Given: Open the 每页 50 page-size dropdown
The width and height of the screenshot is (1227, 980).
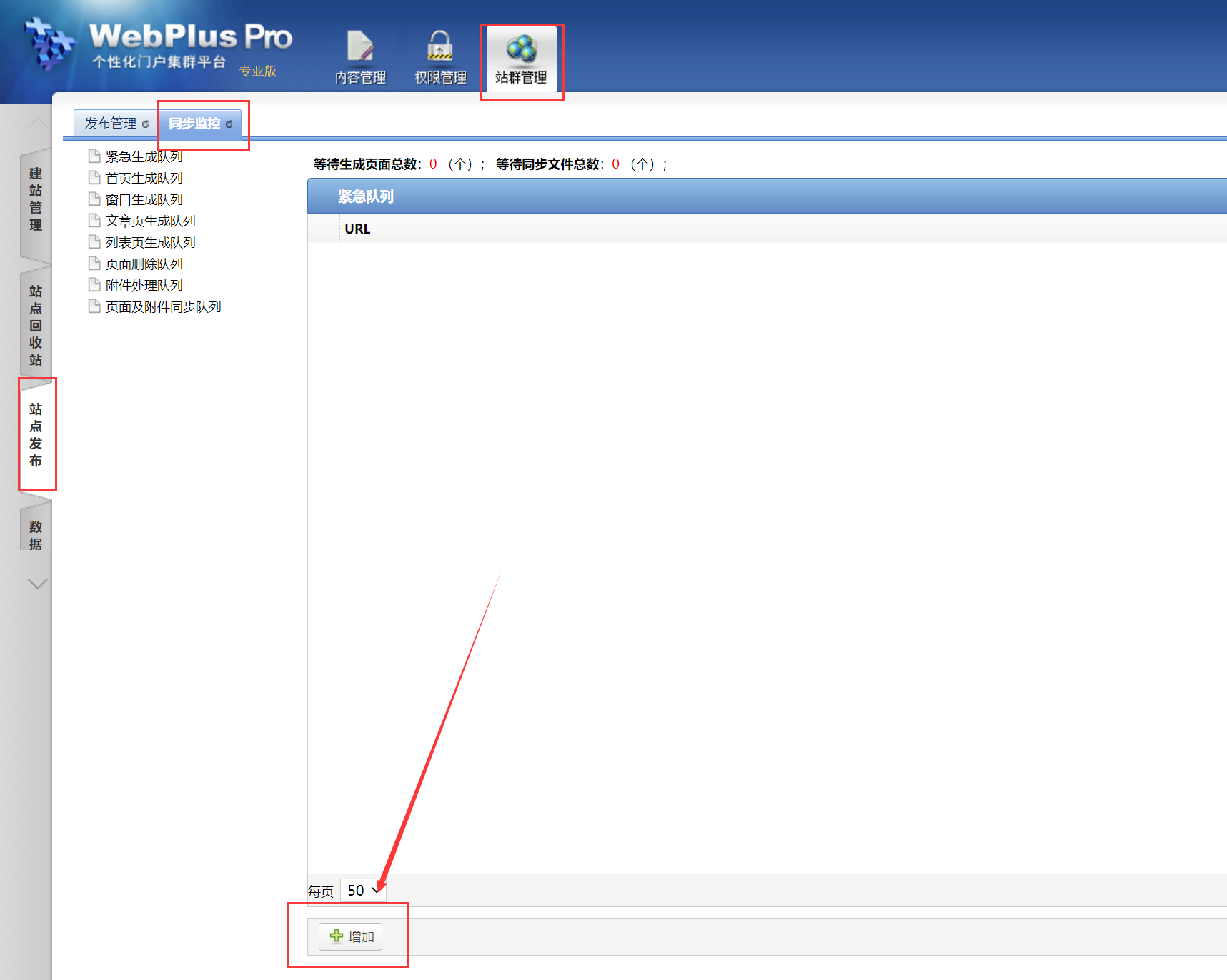Looking at the screenshot, I should [x=363, y=891].
